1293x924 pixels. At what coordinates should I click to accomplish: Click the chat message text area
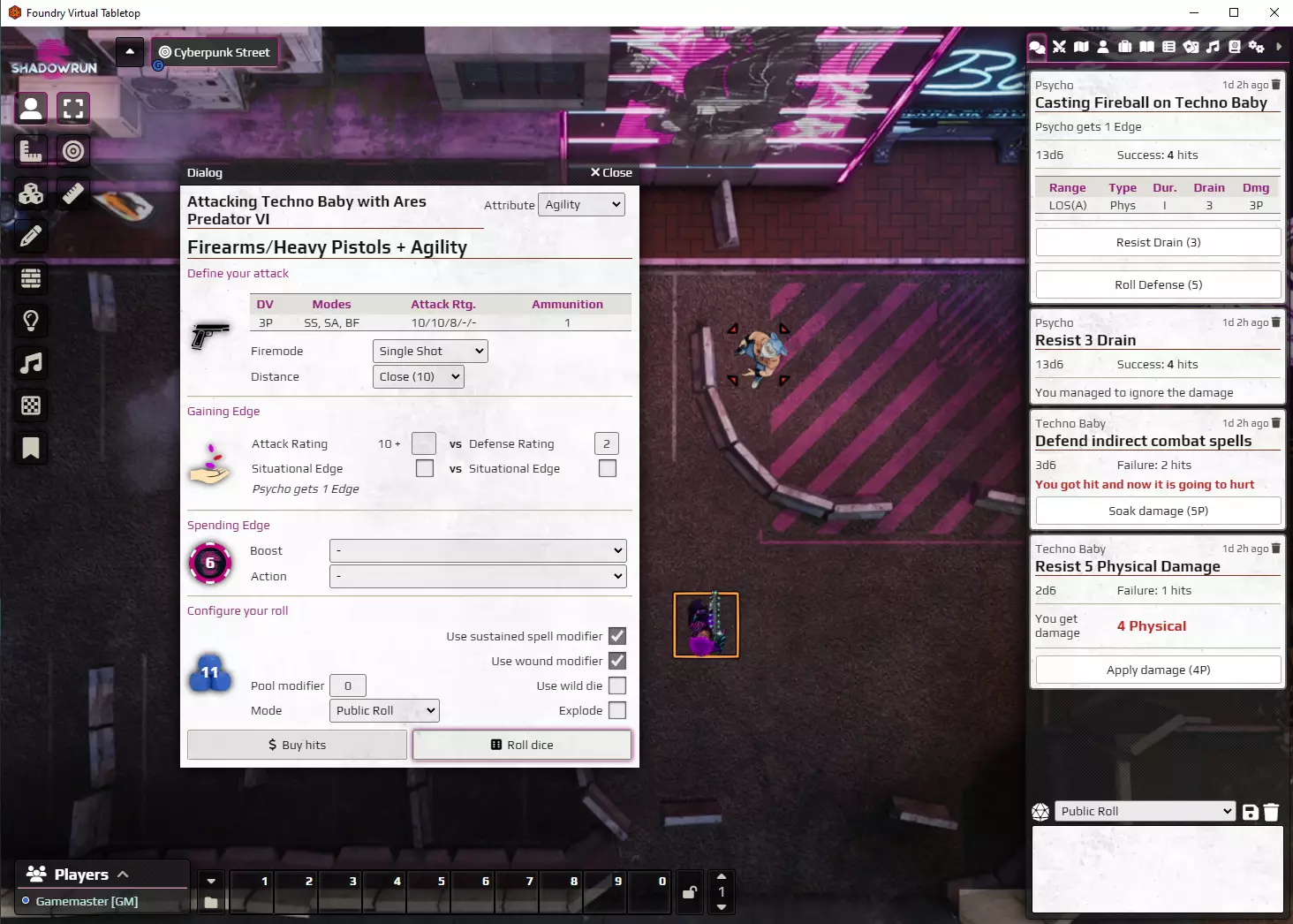pos(1158,869)
